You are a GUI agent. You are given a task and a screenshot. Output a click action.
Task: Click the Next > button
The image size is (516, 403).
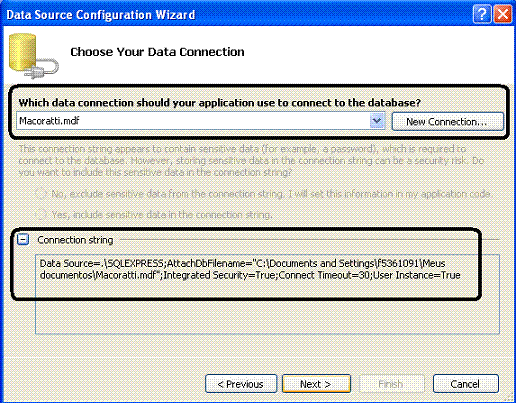(x=316, y=384)
